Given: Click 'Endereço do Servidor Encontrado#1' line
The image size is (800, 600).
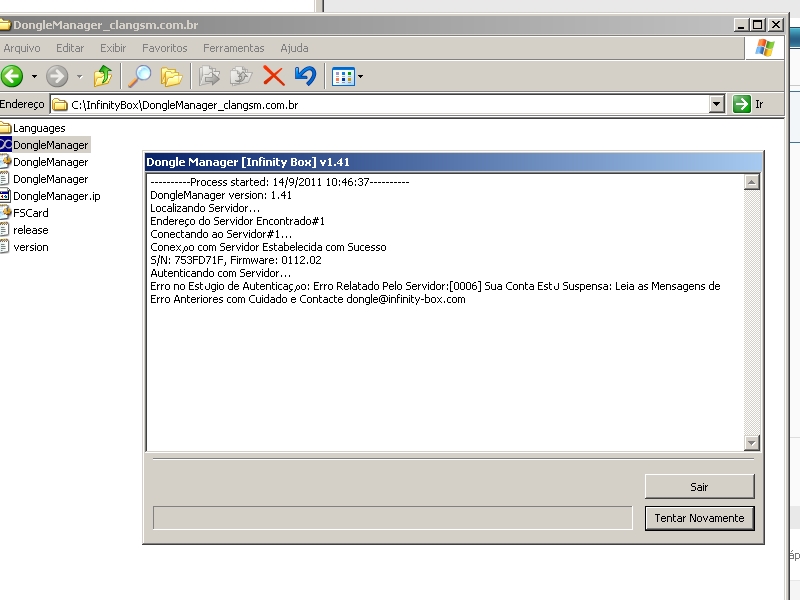Looking at the screenshot, I should coord(237,221).
